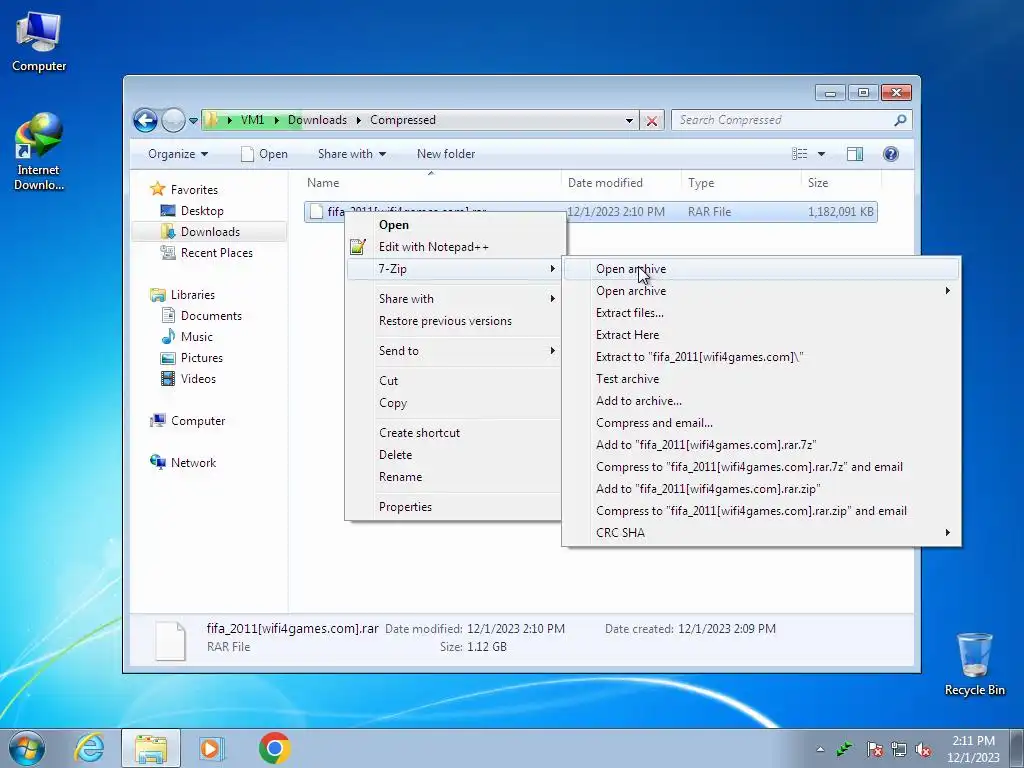
Task: Launch Google Chrome from taskbar
Action: coord(274,748)
